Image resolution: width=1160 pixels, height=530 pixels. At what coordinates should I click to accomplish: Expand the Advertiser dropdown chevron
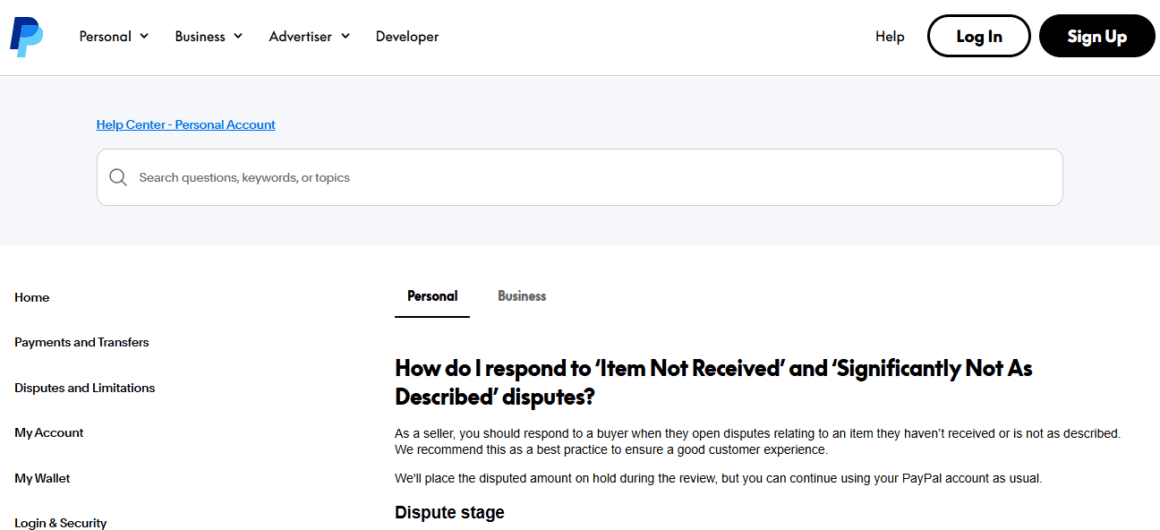tap(345, 36)
